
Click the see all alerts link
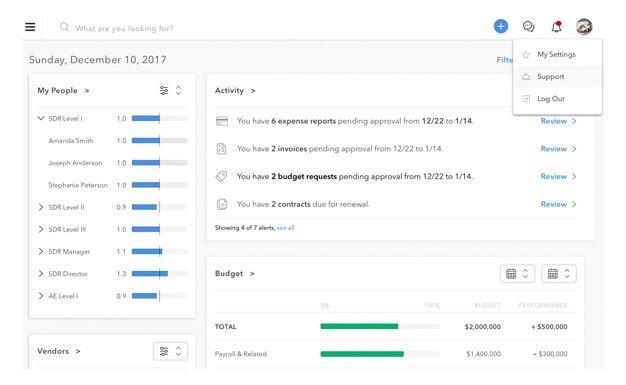pyautogui.click(x=285, y=228)
